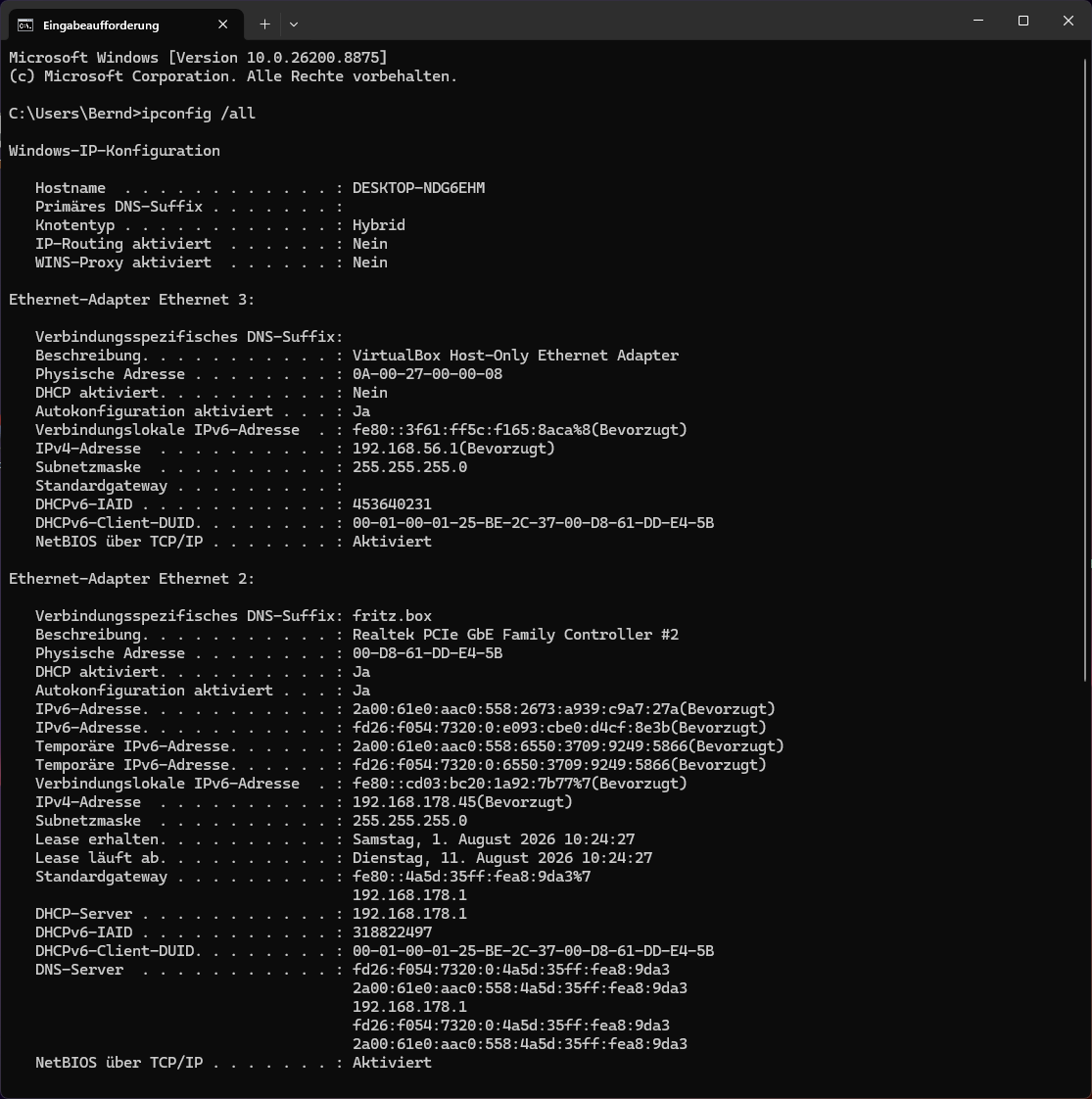Click the DHCPv6-IAID value 453640231
Viewport: 1092px width, 1099px height.
click(x=392, y=504)
